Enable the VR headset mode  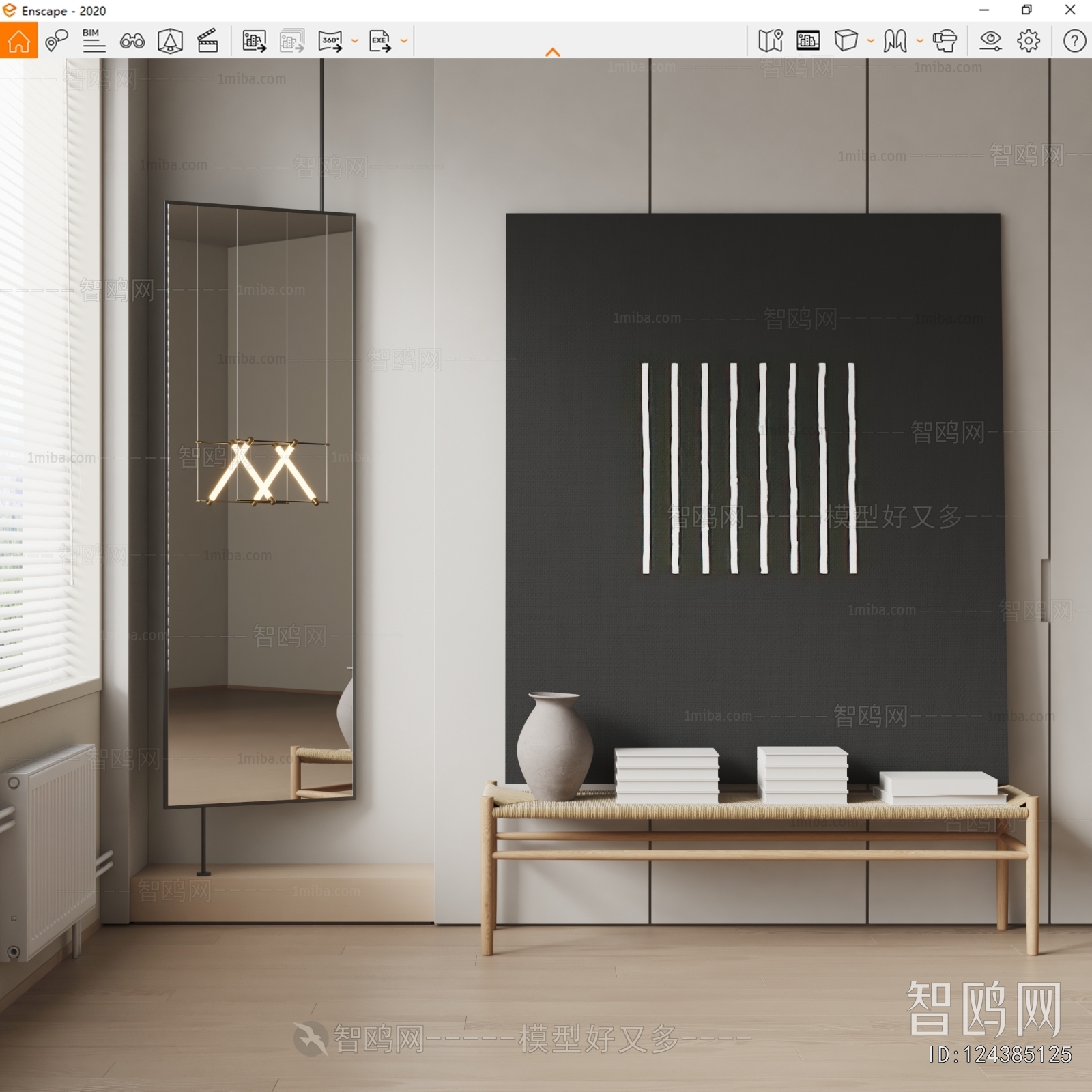945,41
